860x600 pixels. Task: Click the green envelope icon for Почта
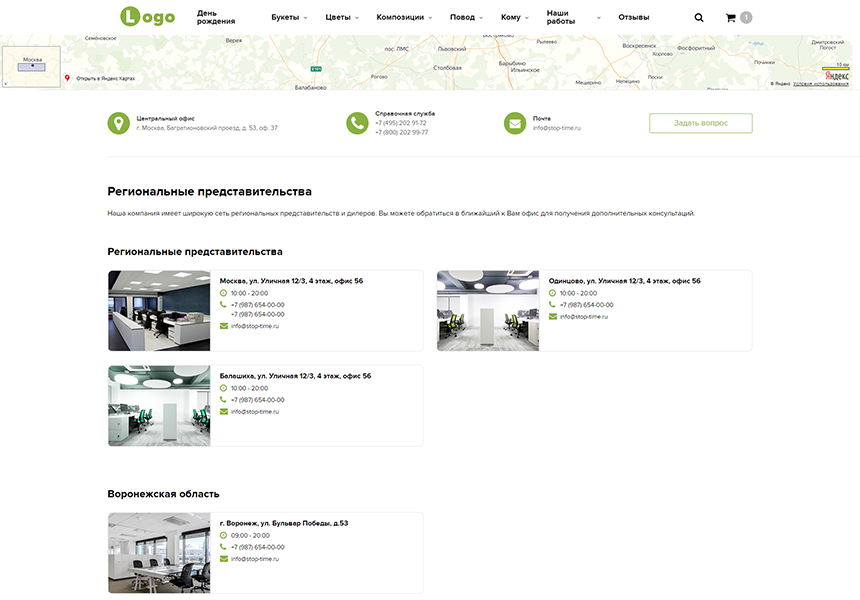click(x=515, y=123)
